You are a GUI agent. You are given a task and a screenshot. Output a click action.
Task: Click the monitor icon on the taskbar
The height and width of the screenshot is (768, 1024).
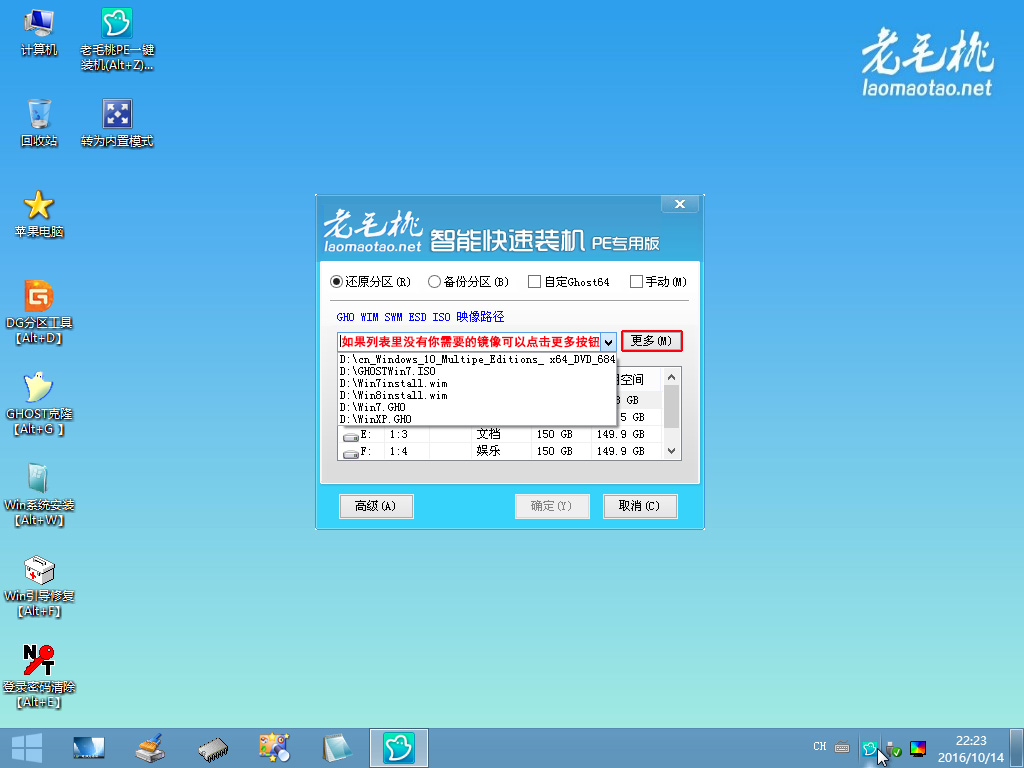pyautogui.click(x=88, y=748)
